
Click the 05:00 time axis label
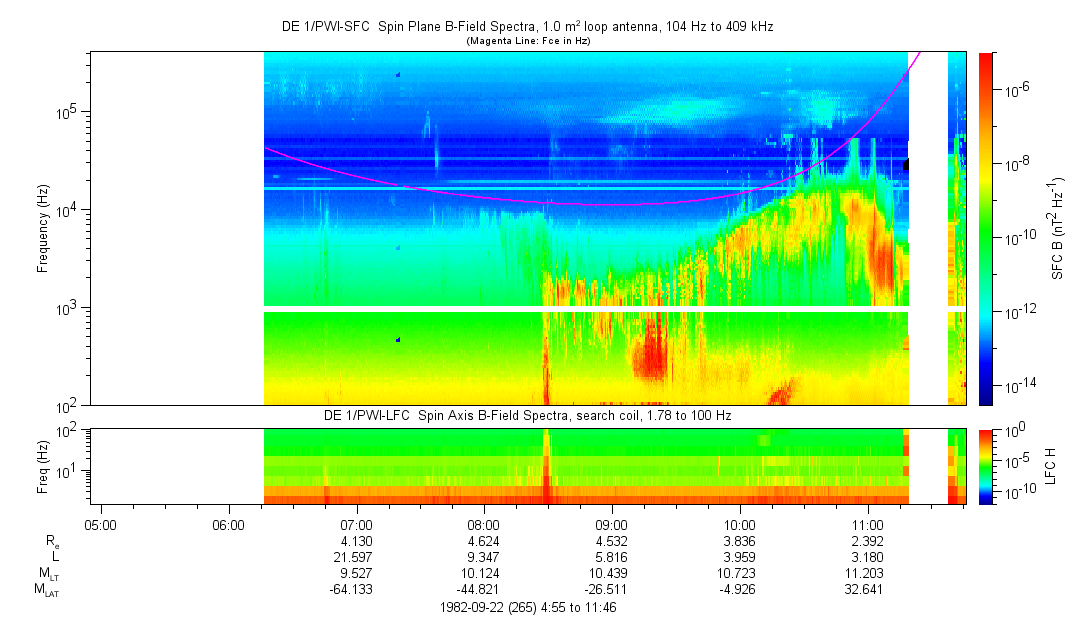(x=101, y=525)
